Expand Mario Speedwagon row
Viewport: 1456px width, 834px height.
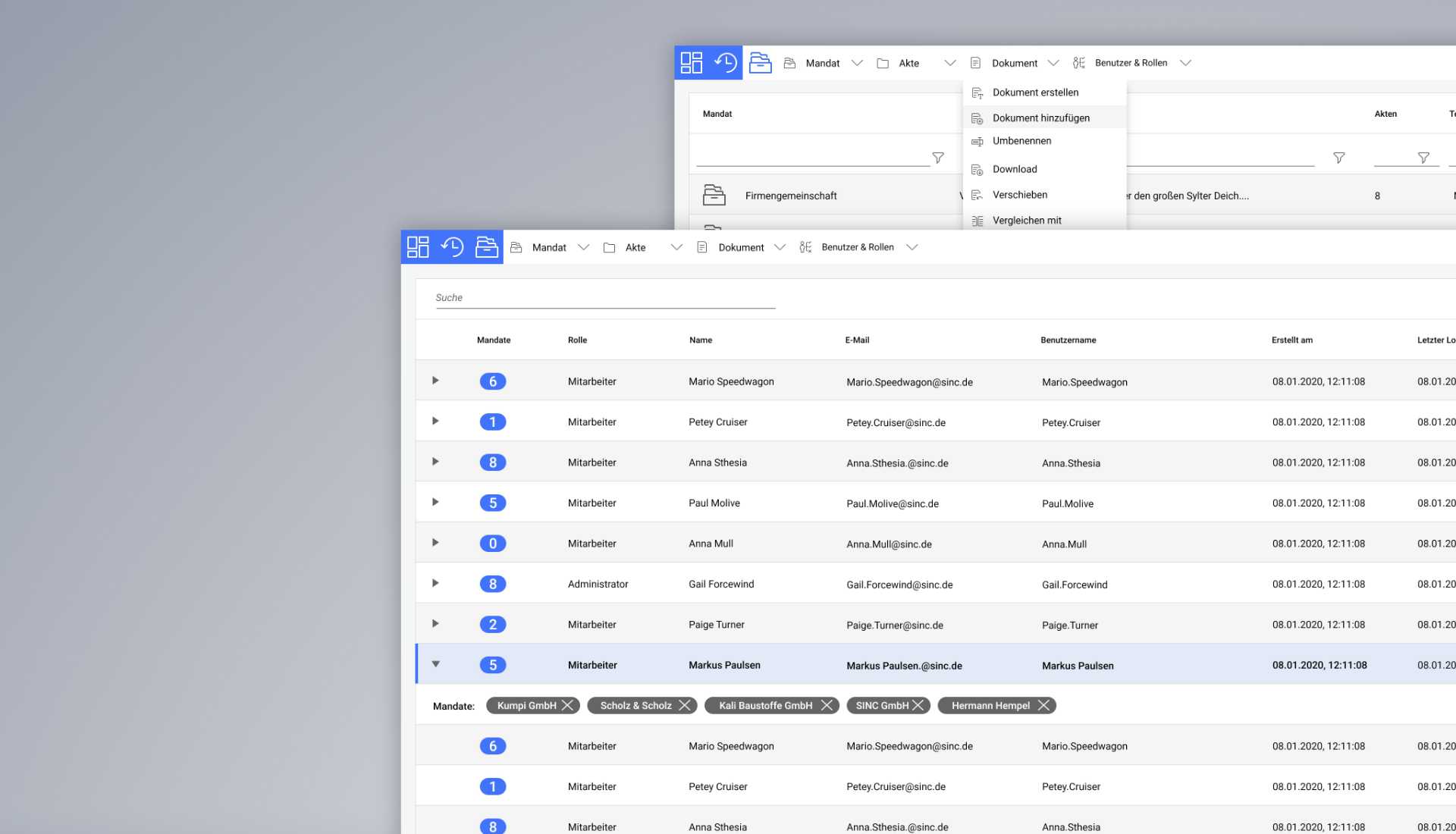coord(435,381)
